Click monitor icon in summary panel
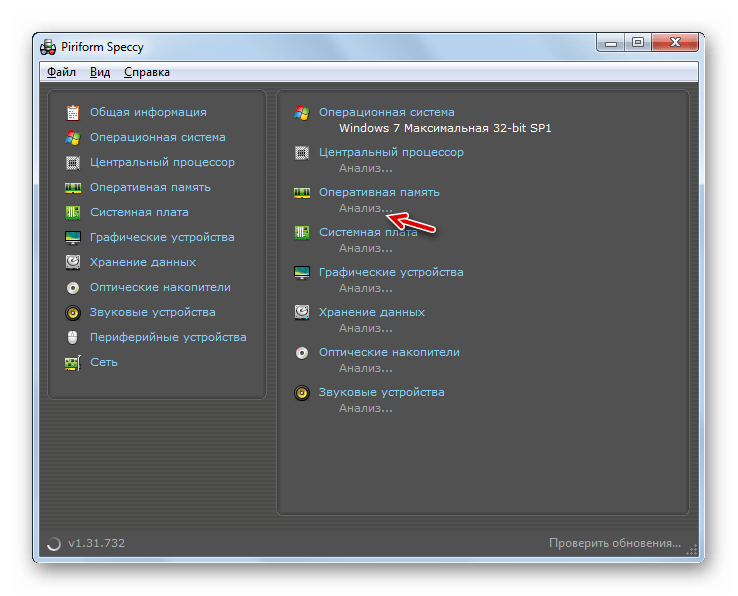This screenshot has height=596, width=738. 302,273
